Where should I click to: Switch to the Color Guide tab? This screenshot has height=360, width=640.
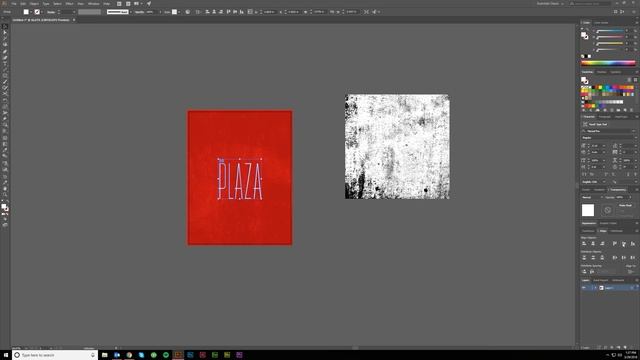tap(601, 22)
